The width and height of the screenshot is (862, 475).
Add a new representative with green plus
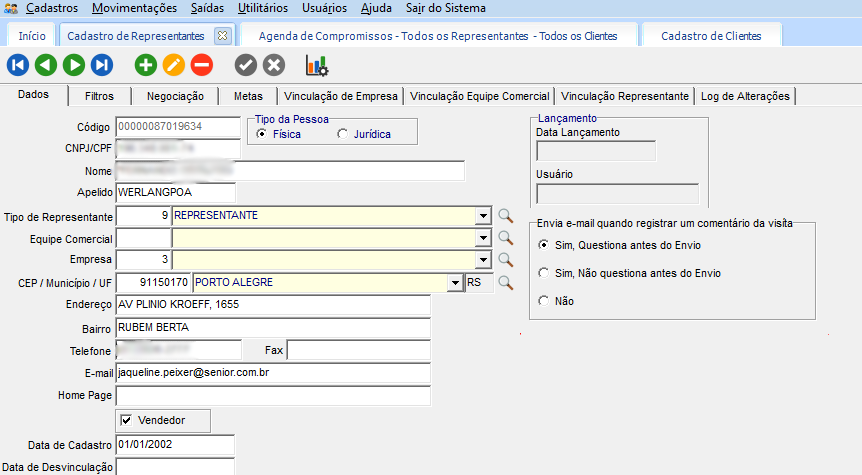(146, 65)
